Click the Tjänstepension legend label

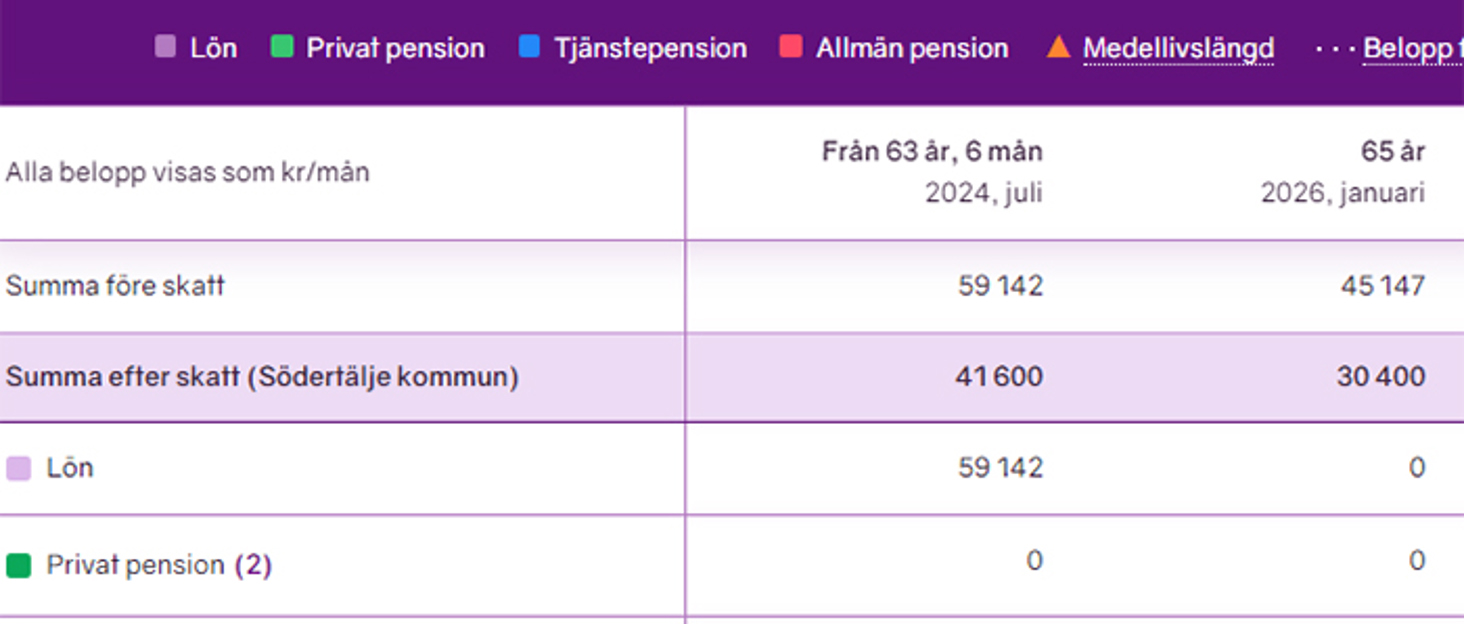(650, 48)
